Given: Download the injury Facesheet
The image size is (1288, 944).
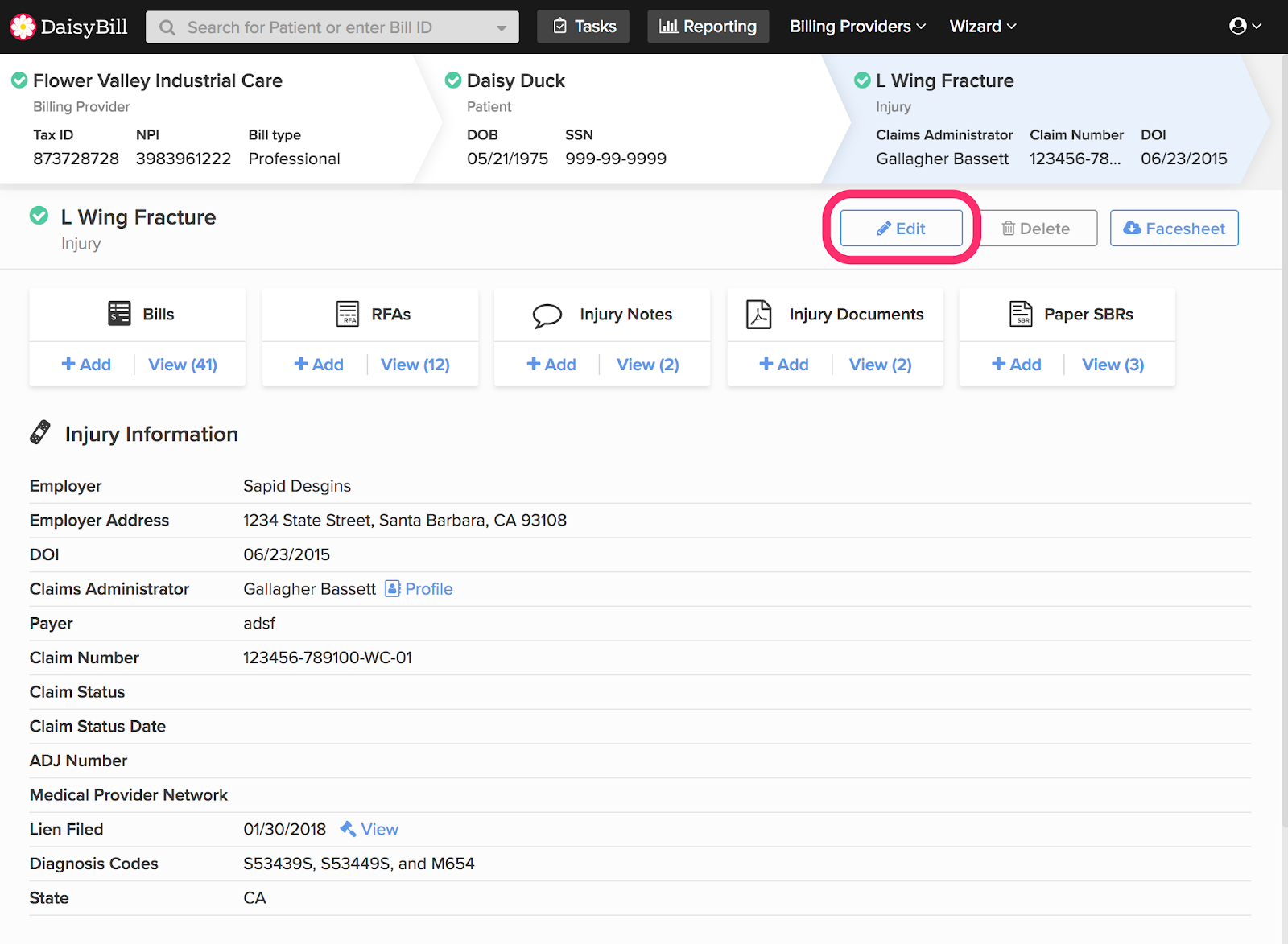Looking at the screenshot, I should [x=1174, y=229].
